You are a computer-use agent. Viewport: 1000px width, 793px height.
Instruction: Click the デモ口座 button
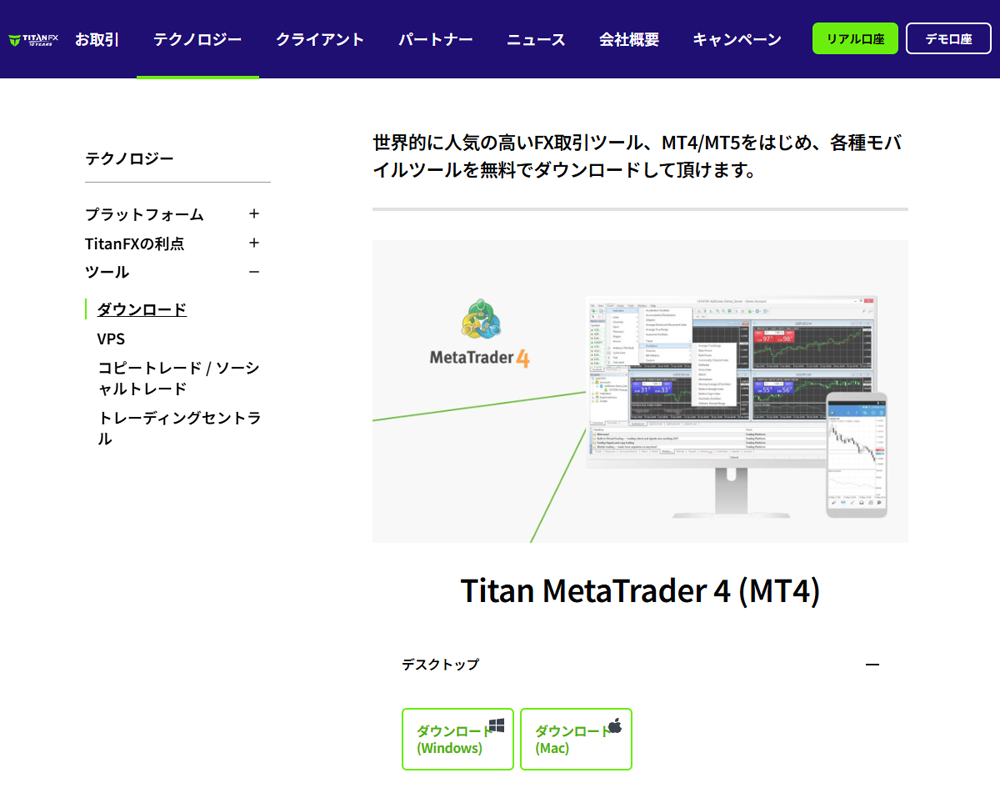[948, 39]
